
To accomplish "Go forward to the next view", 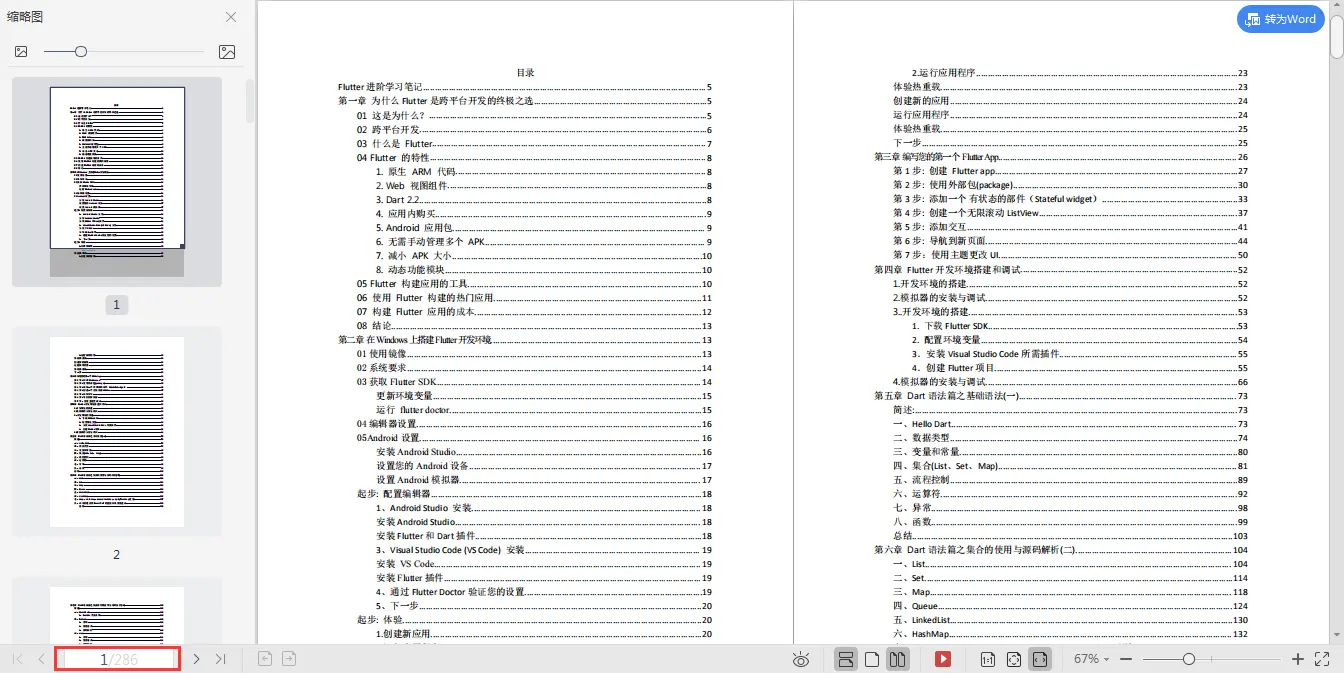I will point(289,659).
